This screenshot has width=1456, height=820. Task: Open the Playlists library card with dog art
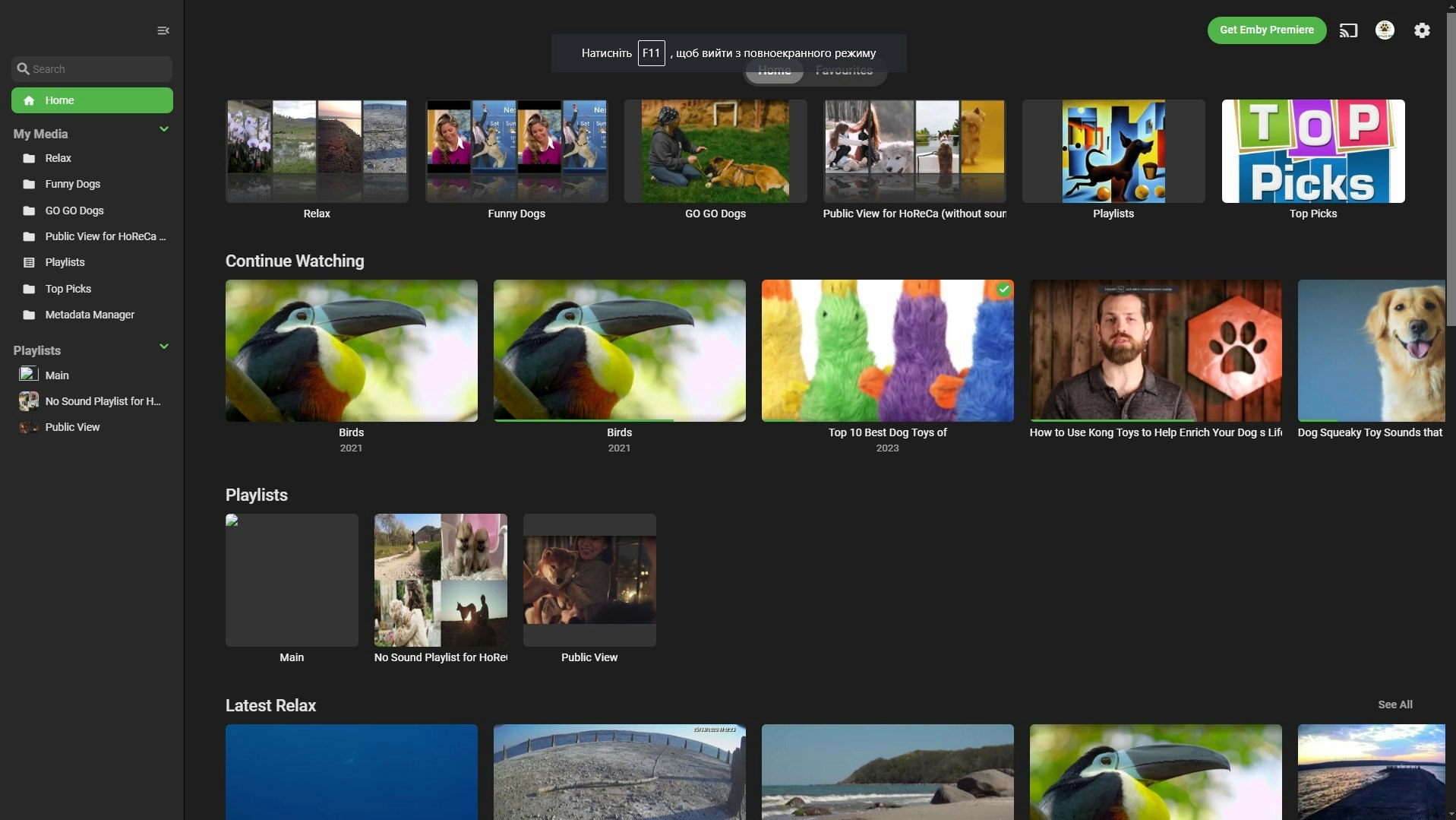click(1113, 151)
